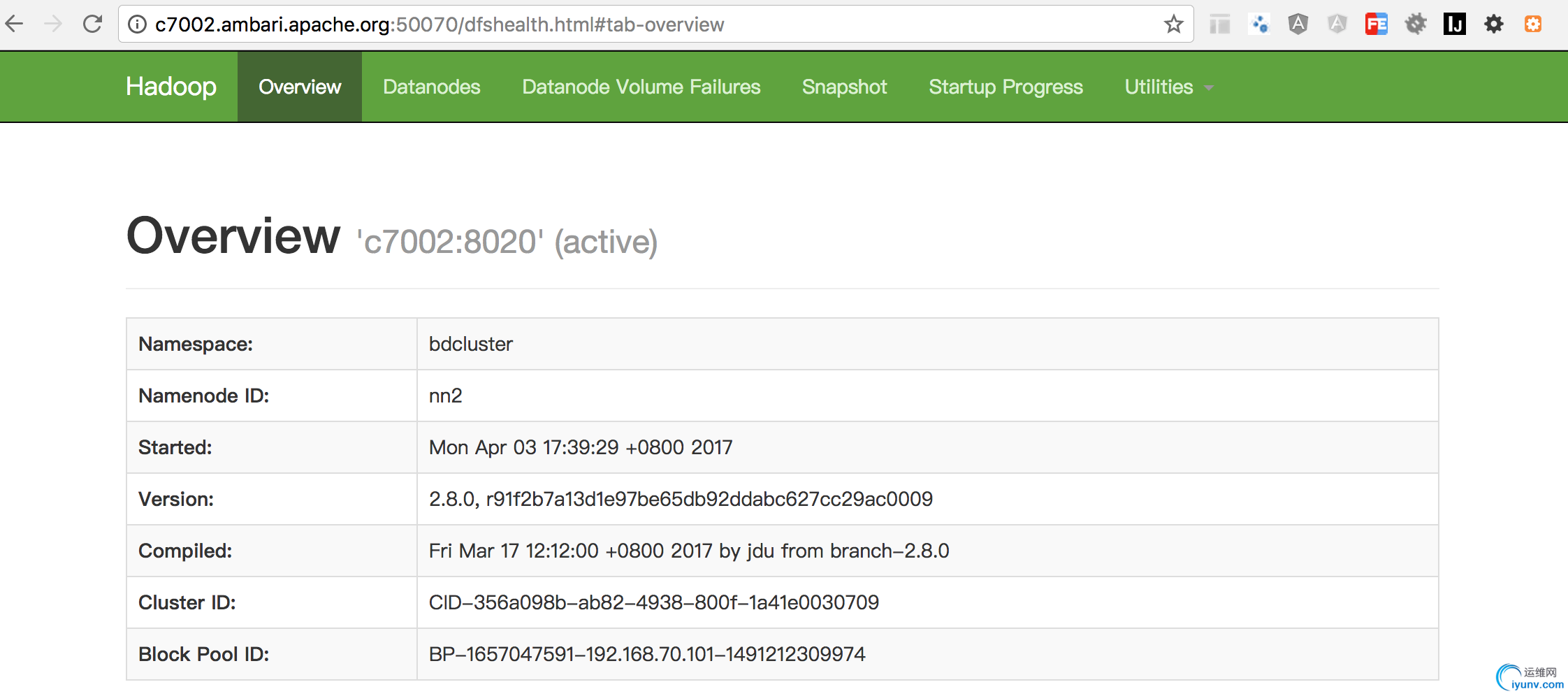Select the BP-1657047591 block pool value

point(647,654)
